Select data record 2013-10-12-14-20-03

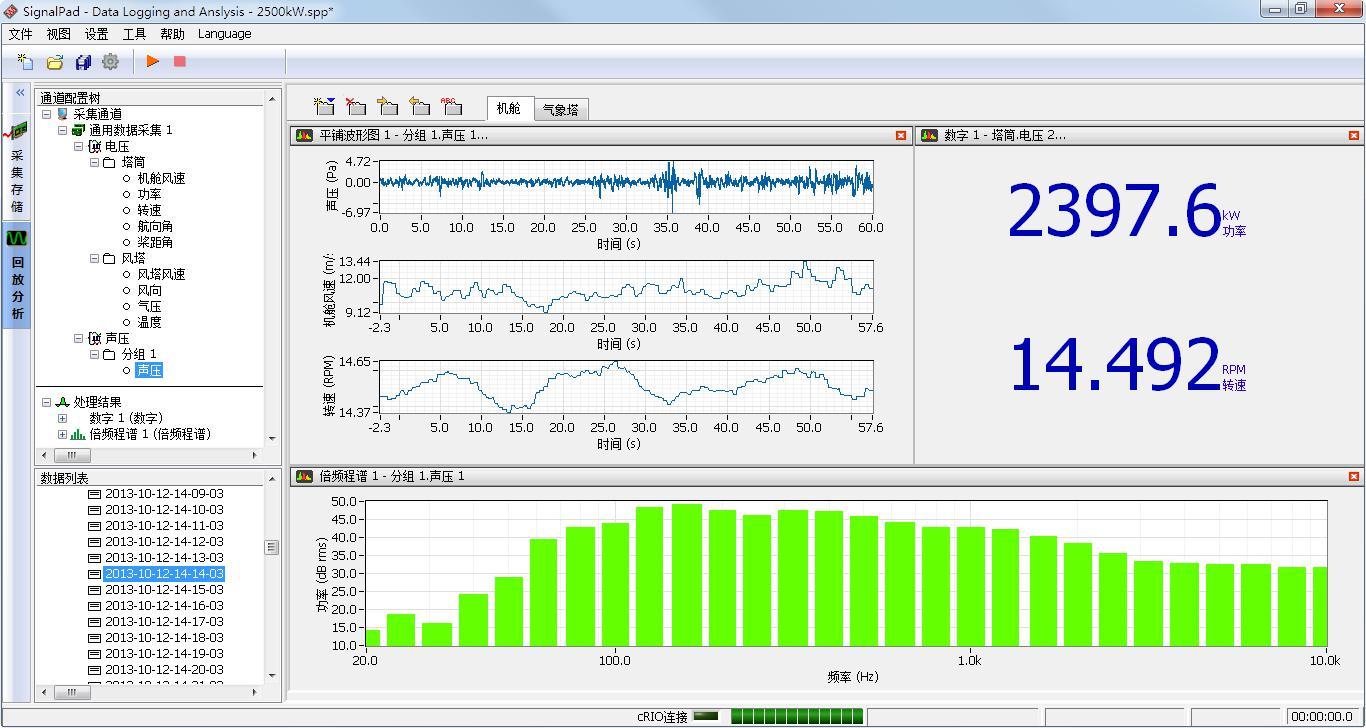point(164,669)
